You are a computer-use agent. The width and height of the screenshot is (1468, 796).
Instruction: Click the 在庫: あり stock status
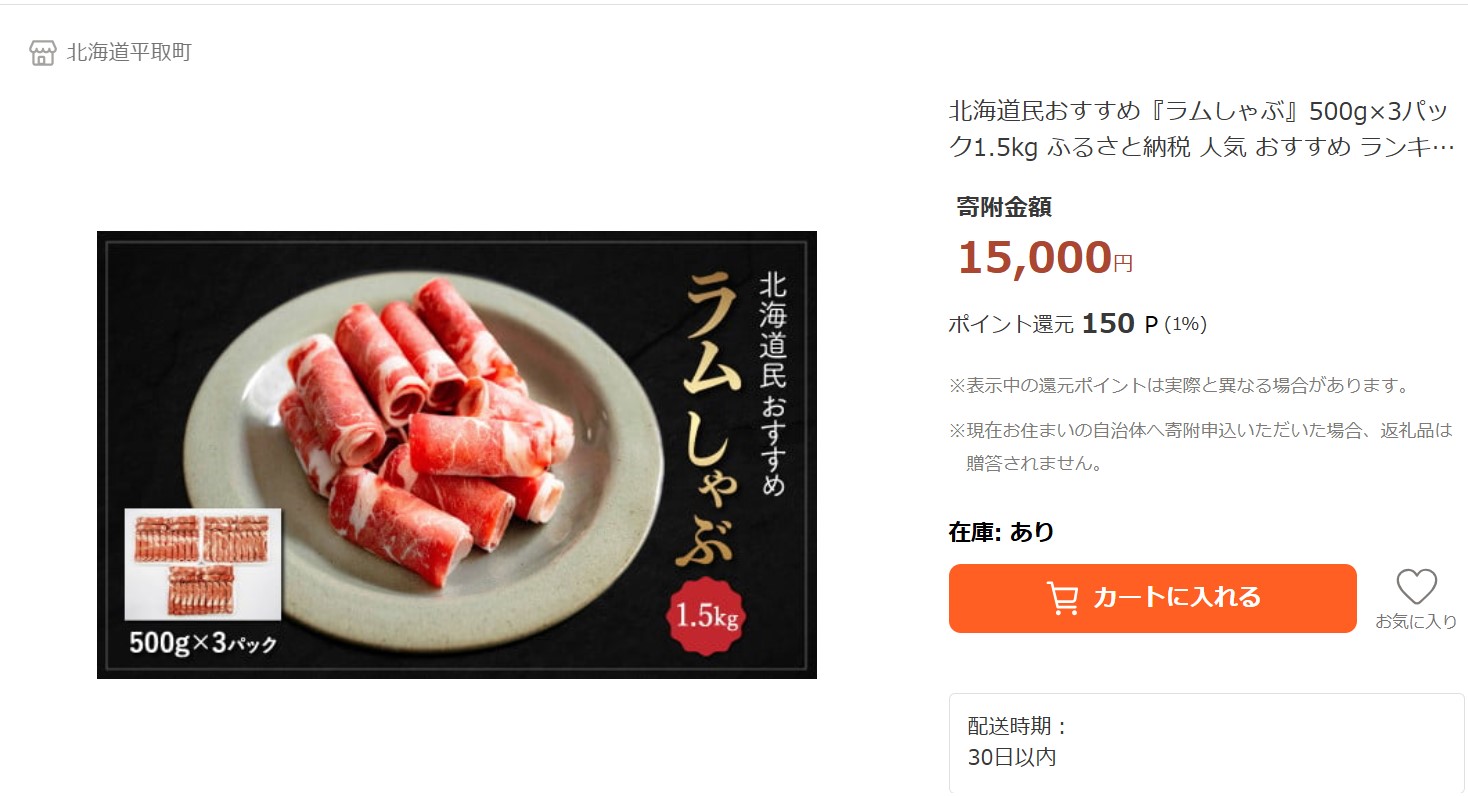(1000, 532)
